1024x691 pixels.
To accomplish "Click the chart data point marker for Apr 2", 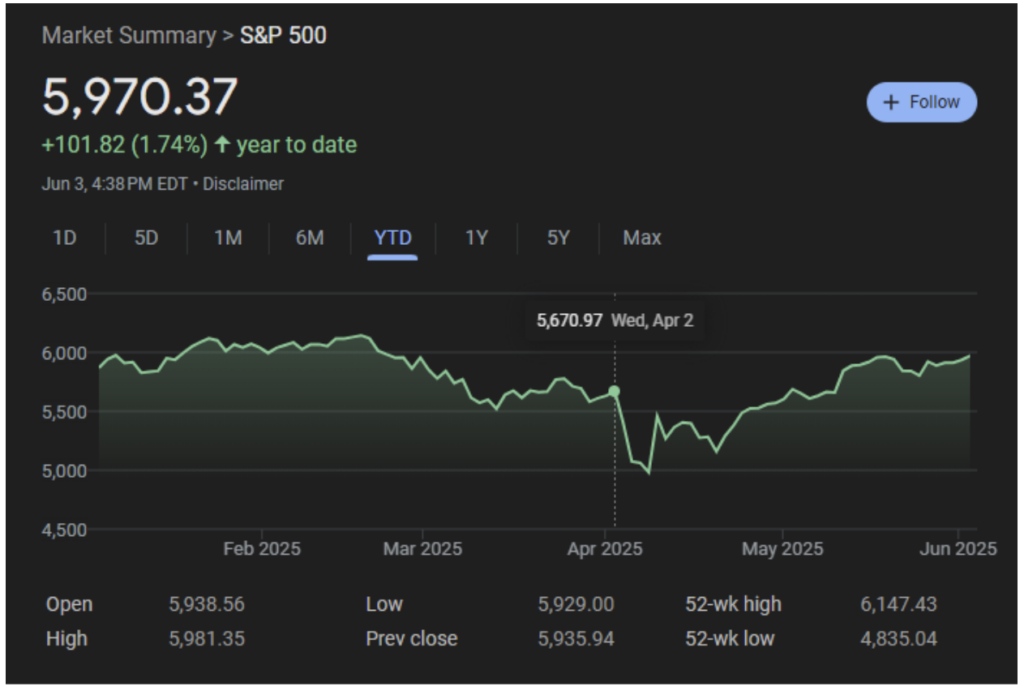I will point(614,391).
